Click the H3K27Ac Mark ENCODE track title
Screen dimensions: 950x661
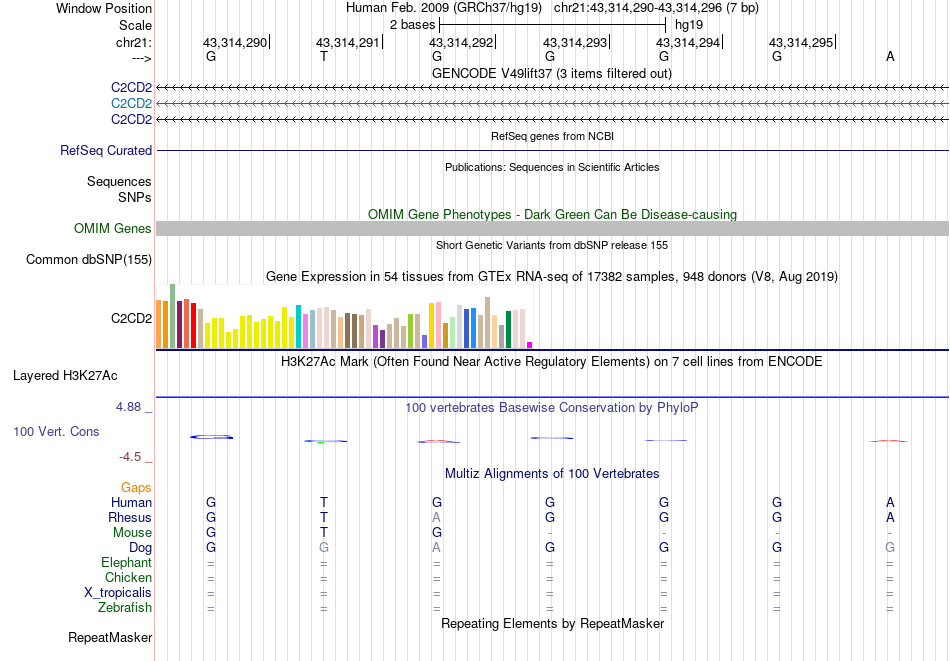(552, 362)
